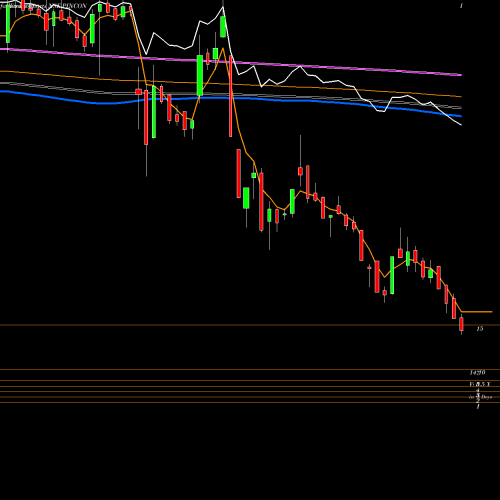The width and height of the screenshot is (500, 500).
Task: Click the price label "15"
Action: [x=480, y=329]
